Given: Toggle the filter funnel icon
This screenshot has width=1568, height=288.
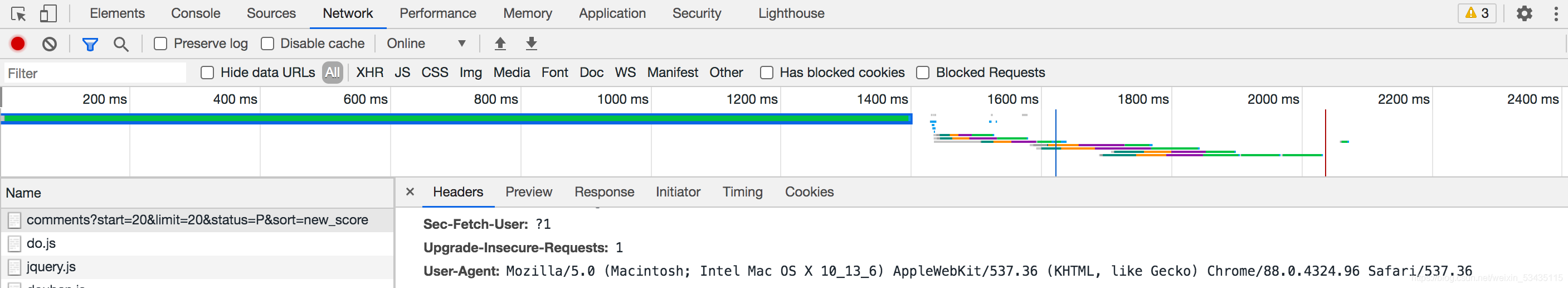Looking at the screenshot, I should 90,44.
